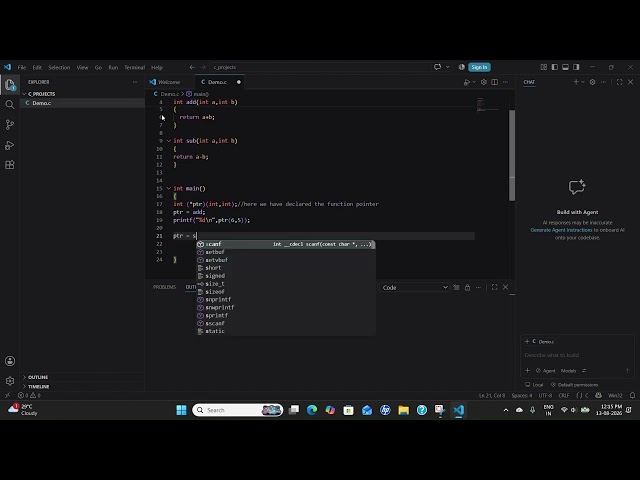Open the Accounts menu in the activity bar
The image size is (640, 480).
coord(10,361)
